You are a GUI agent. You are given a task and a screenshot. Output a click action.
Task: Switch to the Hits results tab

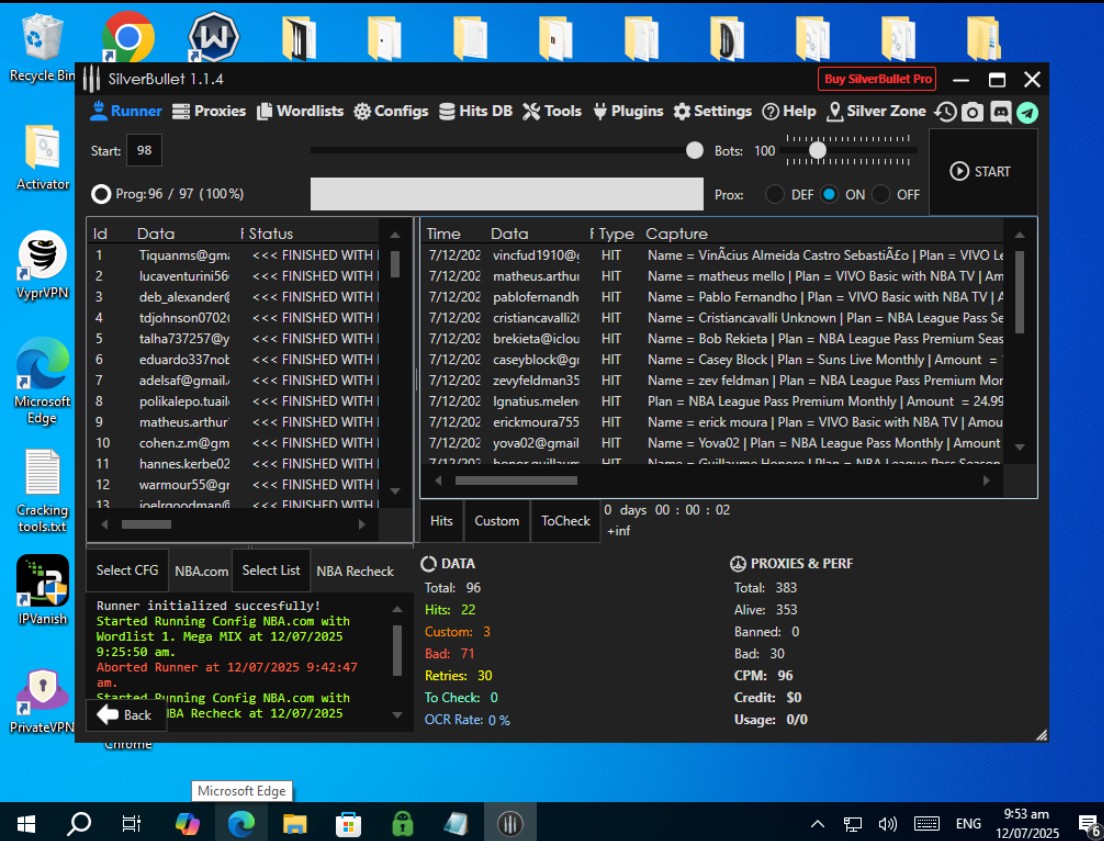click(441, 521)
